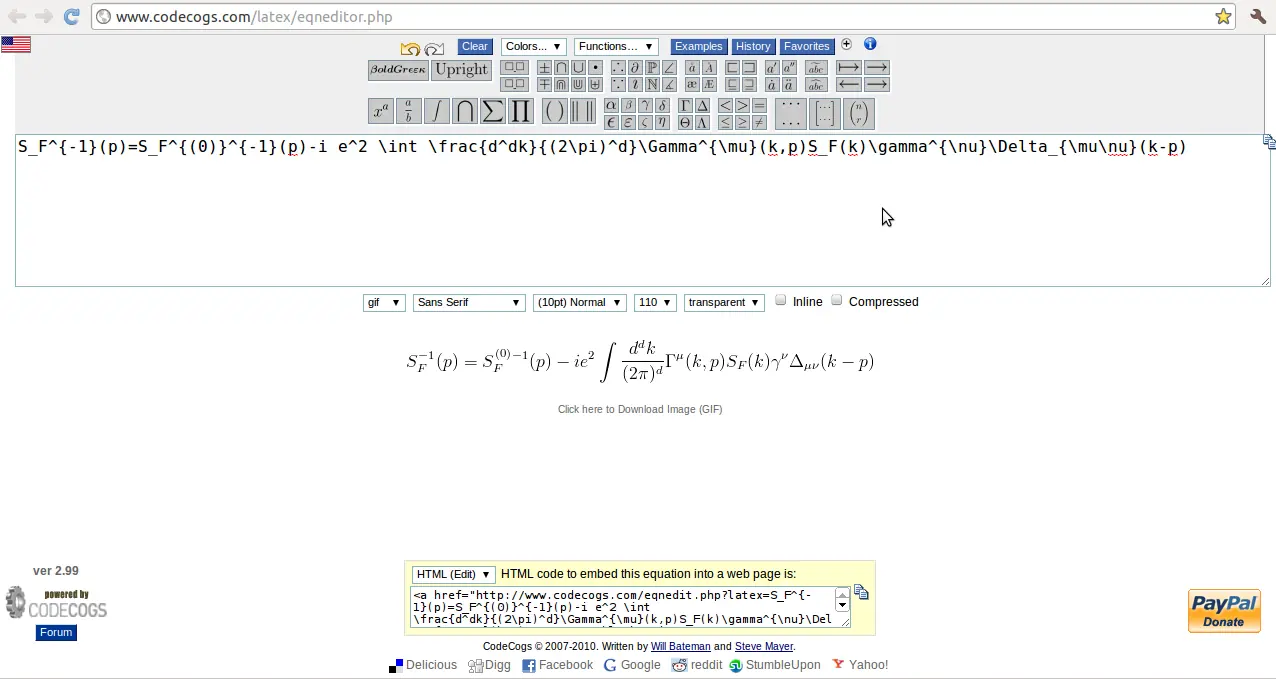The image size is (1276, 679).
Task: Click the blue info icon
Action: pyautogui.click(x=870, y=44)
